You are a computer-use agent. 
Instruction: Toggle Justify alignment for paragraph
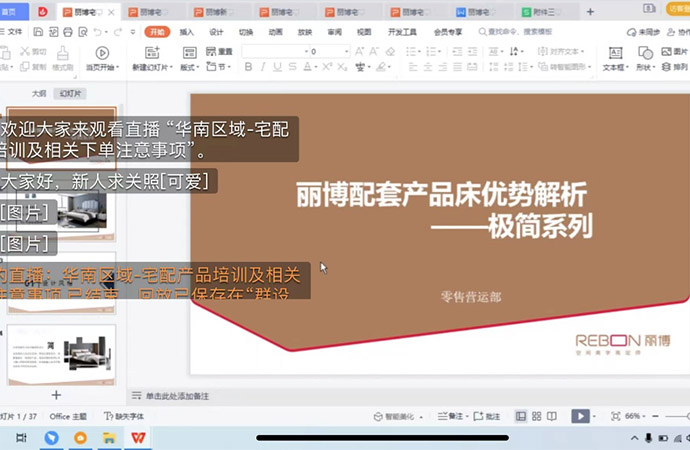(x=458, y=67)
